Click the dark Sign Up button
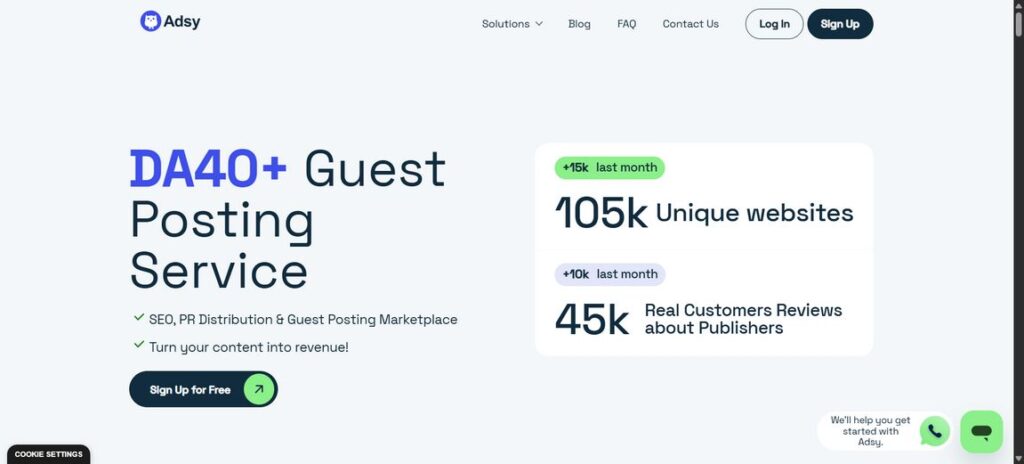Viewport: 1024px width, 464px height. (839, 24)
